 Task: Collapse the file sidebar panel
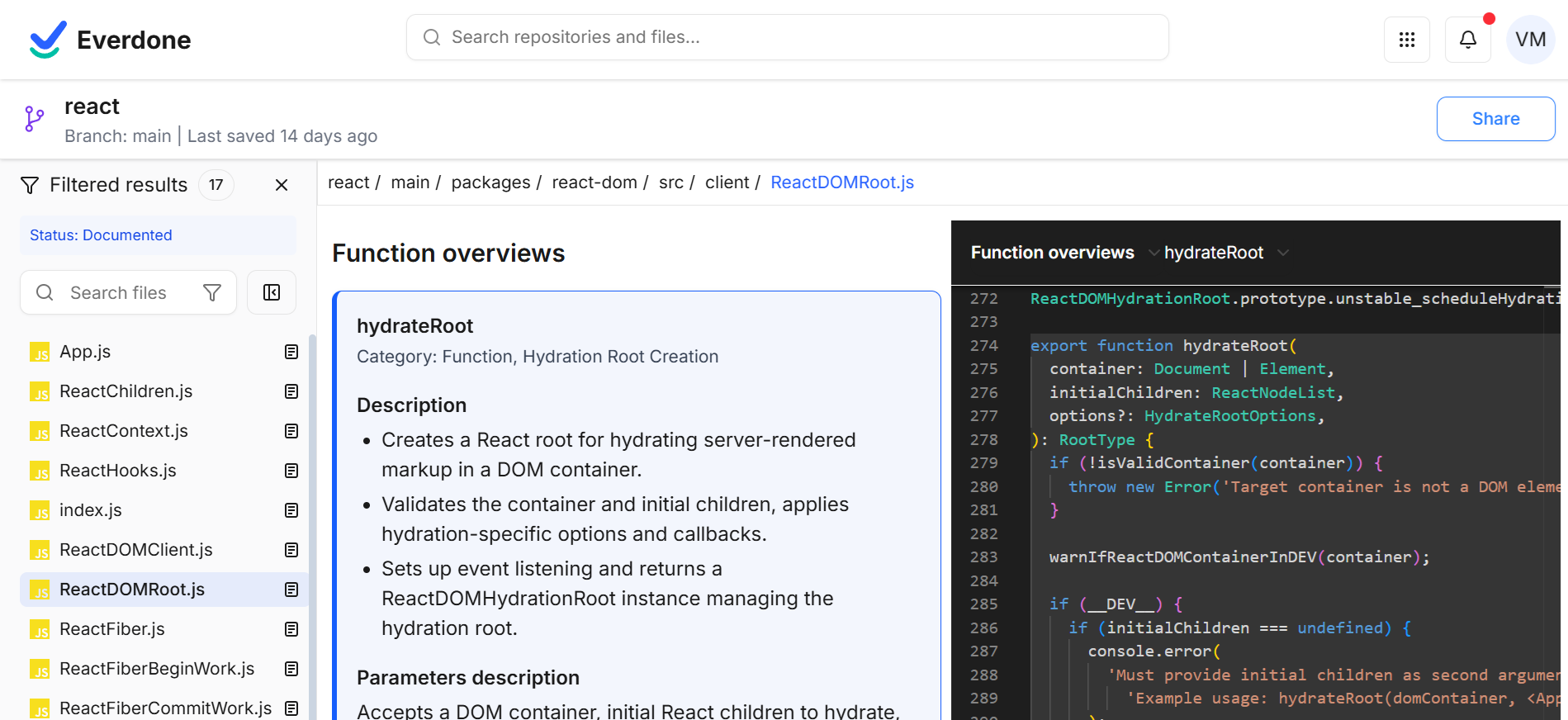(x=272, y=292)
